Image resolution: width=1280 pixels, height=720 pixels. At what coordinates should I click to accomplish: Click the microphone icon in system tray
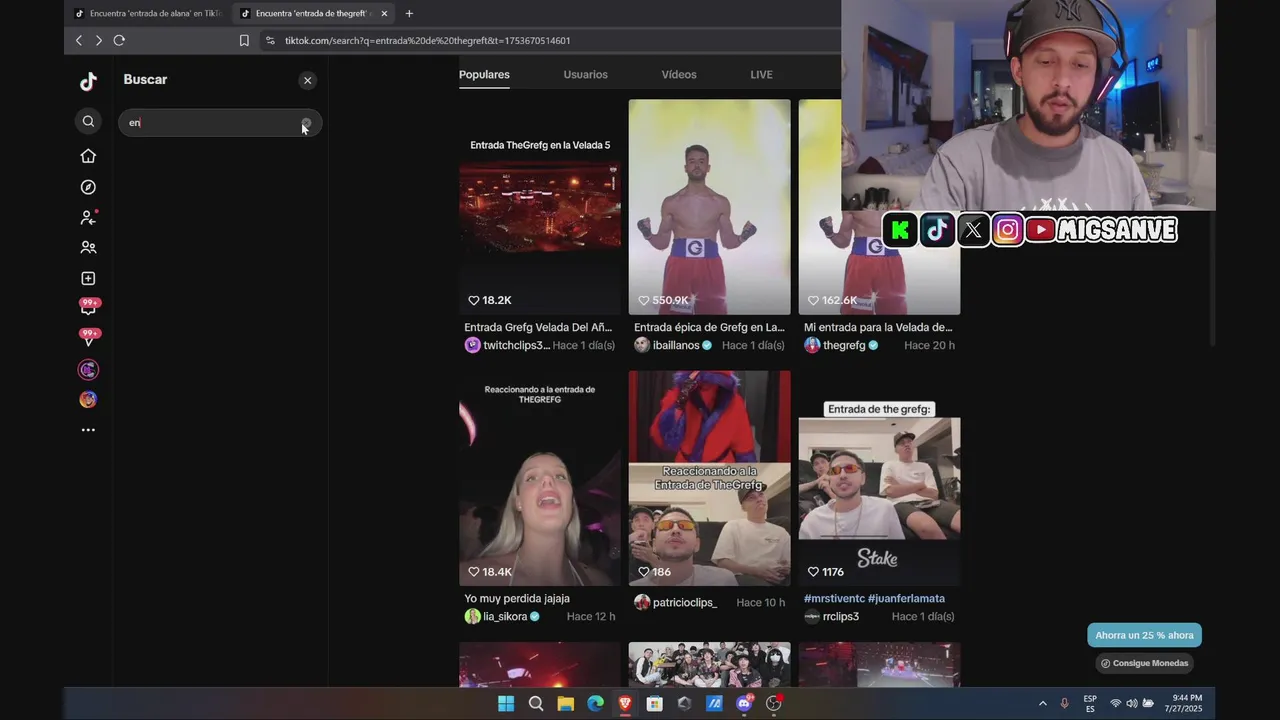[x=1064, y=703]
